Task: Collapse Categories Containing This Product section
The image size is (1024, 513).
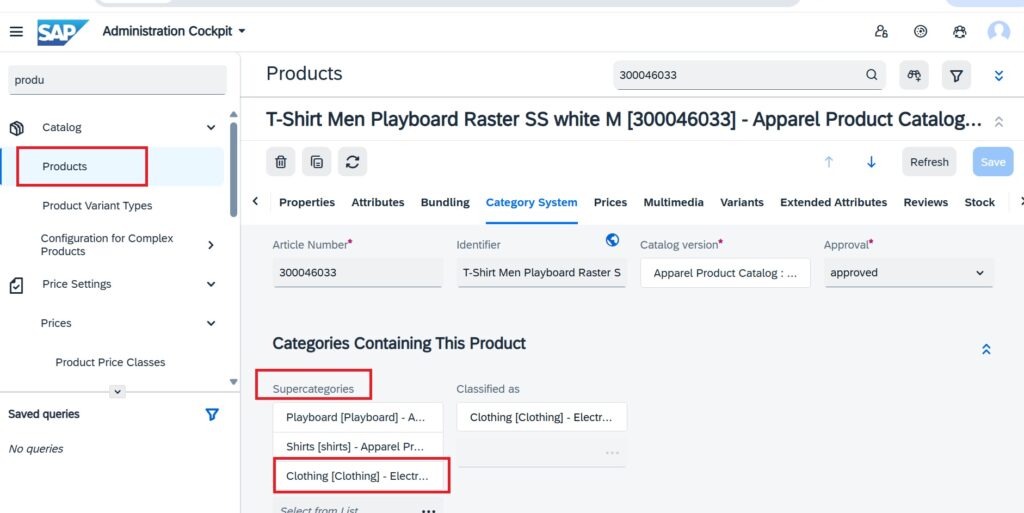Action: click(x=987, y=349)
